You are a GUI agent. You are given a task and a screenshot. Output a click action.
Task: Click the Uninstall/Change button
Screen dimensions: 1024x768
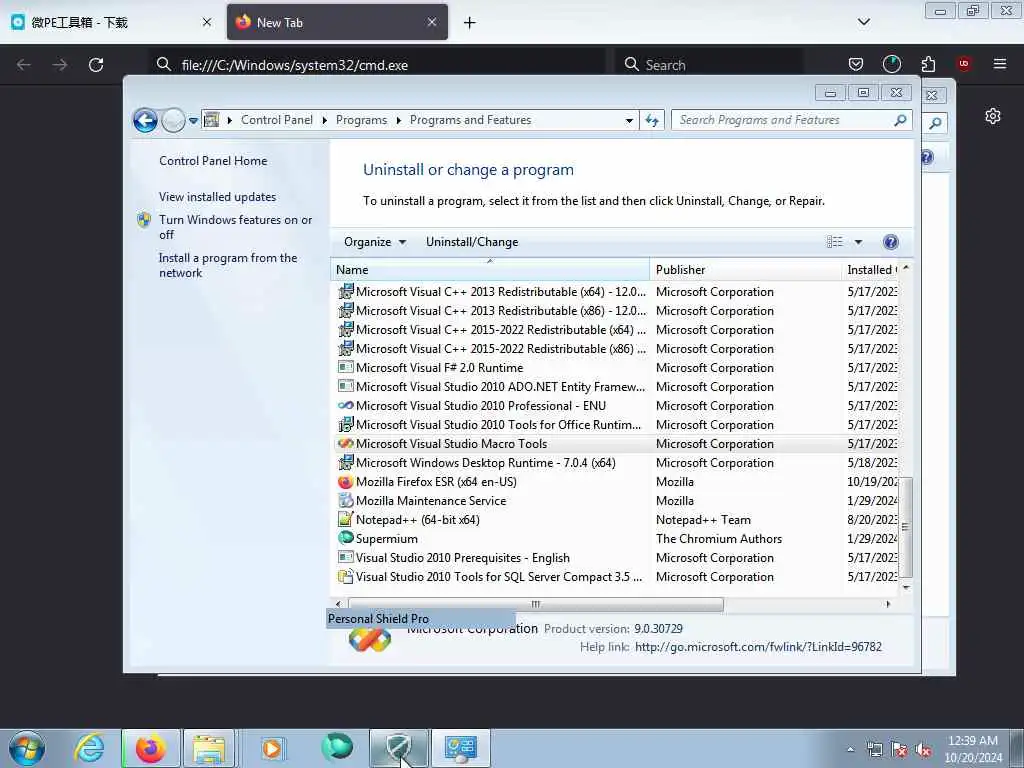(472, 242)
